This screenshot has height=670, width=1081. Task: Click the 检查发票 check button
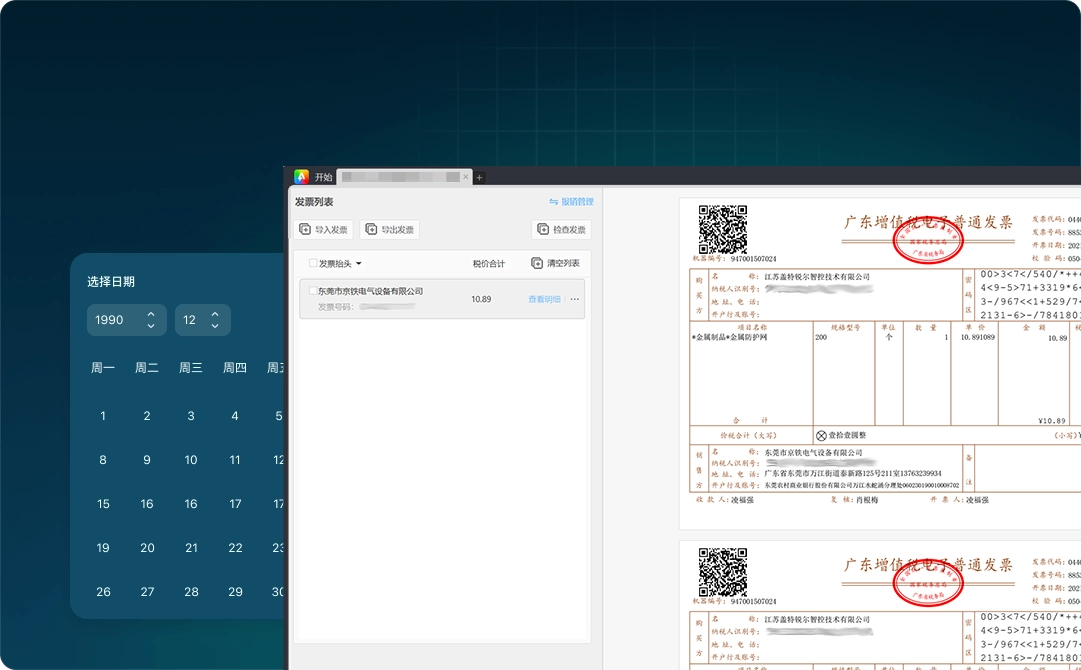[x=561, y=230]
